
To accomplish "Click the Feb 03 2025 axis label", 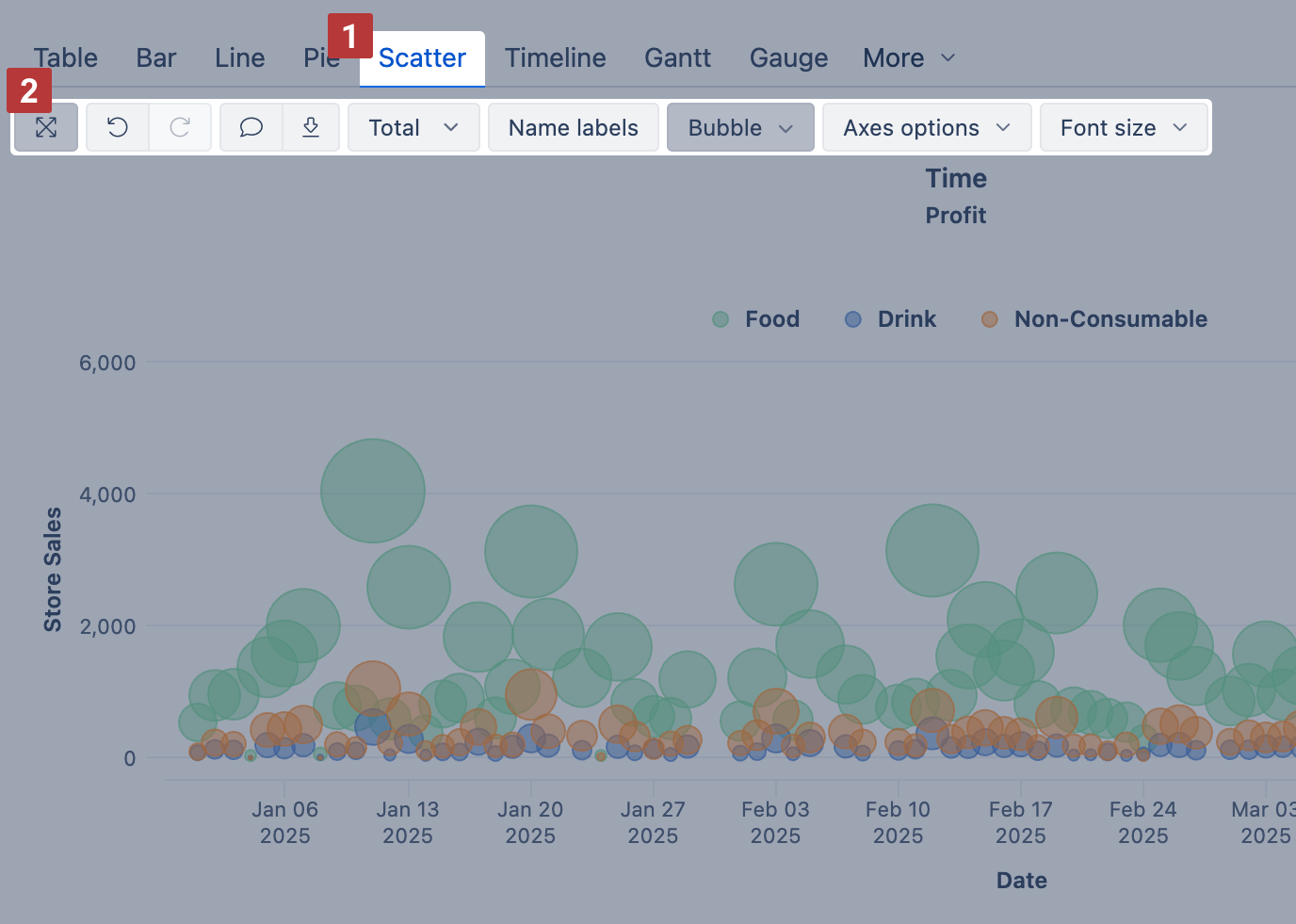I will pyautogui.click(x=775, y=822).
